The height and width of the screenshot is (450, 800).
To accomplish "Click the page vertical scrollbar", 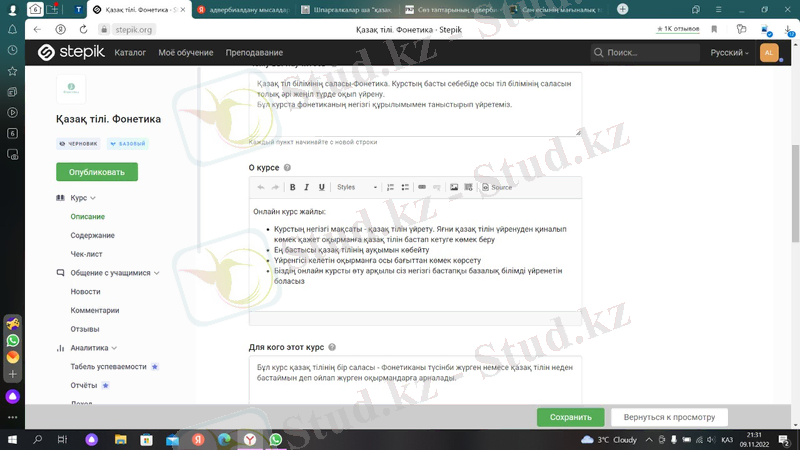I will 795,194.
